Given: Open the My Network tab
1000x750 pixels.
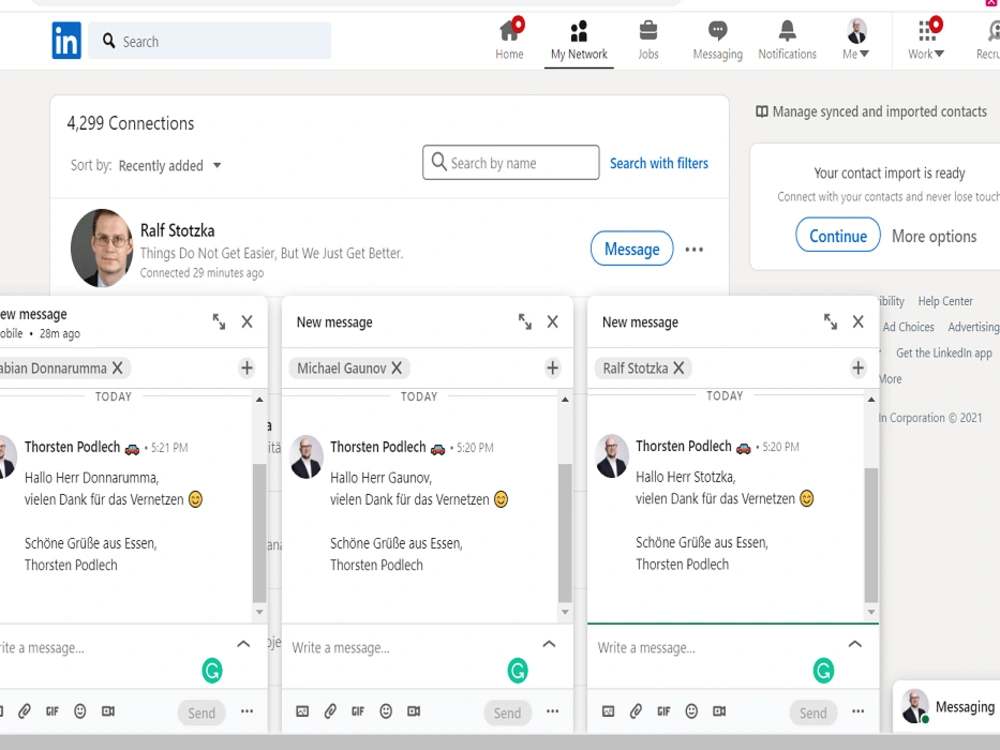Looking at the screenshot, I should [x=579, y=40].
